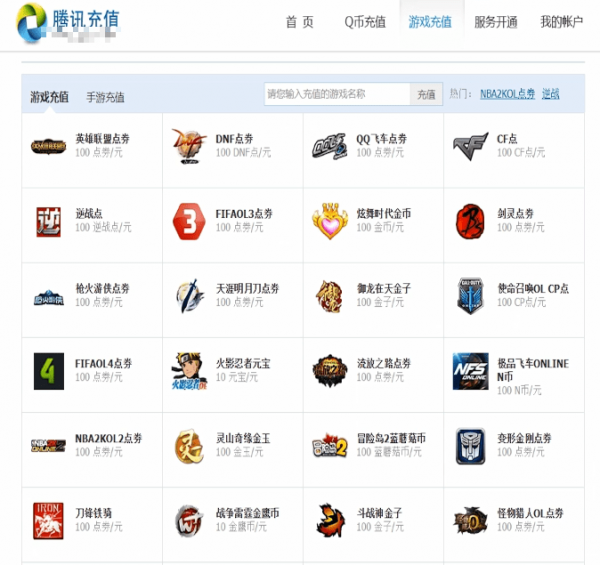The width and height of the screenshot is (600, 565).
Task: Open 天涯明月刀点券 title
Action: 248,288
